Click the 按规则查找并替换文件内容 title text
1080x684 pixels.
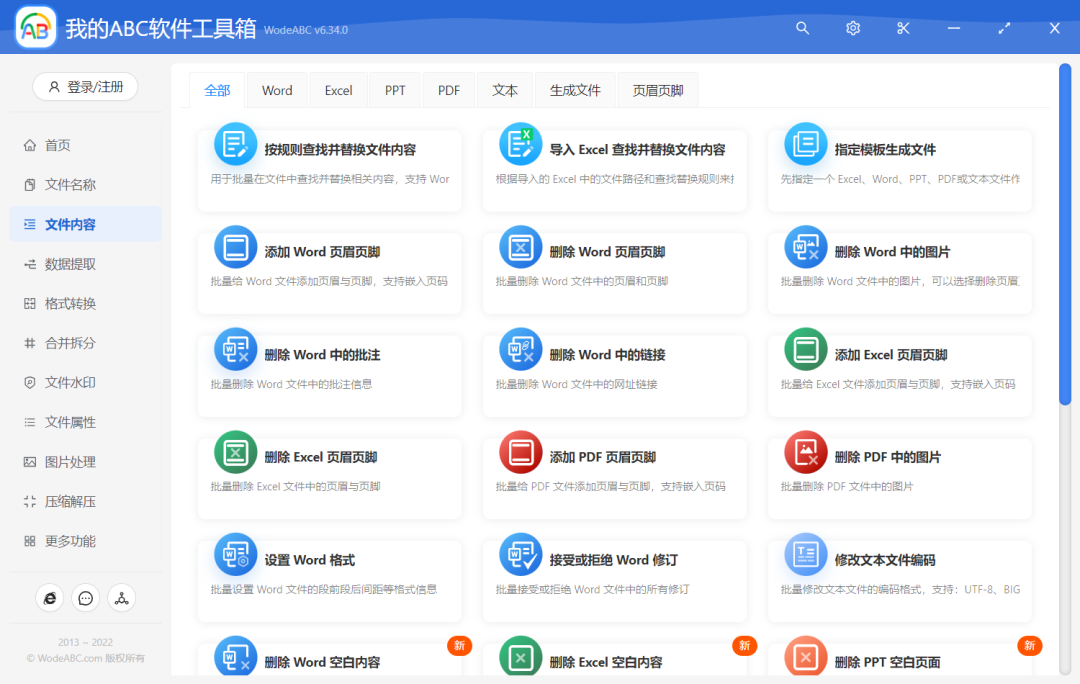(340, 149)
